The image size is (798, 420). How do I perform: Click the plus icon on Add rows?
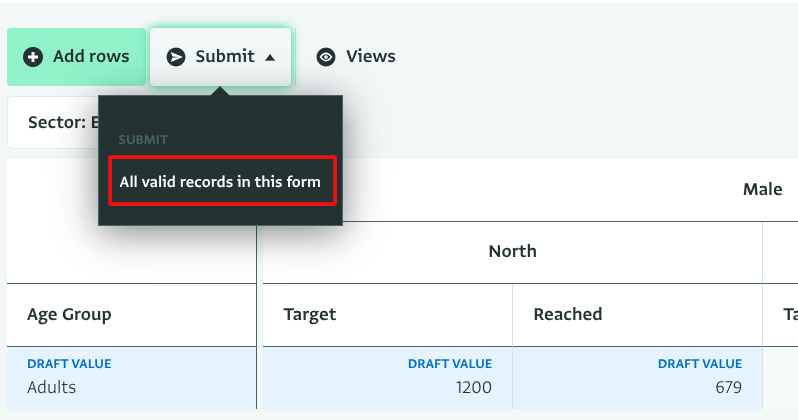pos(33,57)
